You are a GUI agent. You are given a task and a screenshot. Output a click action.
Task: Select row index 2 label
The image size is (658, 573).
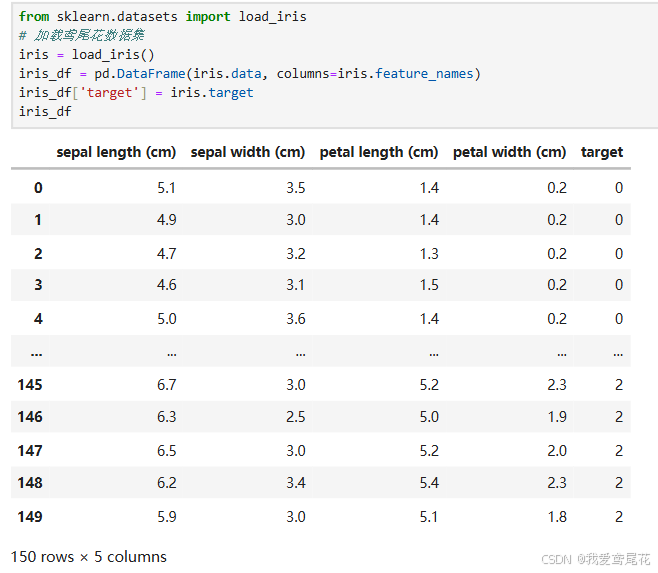click(x=38, y=254)
